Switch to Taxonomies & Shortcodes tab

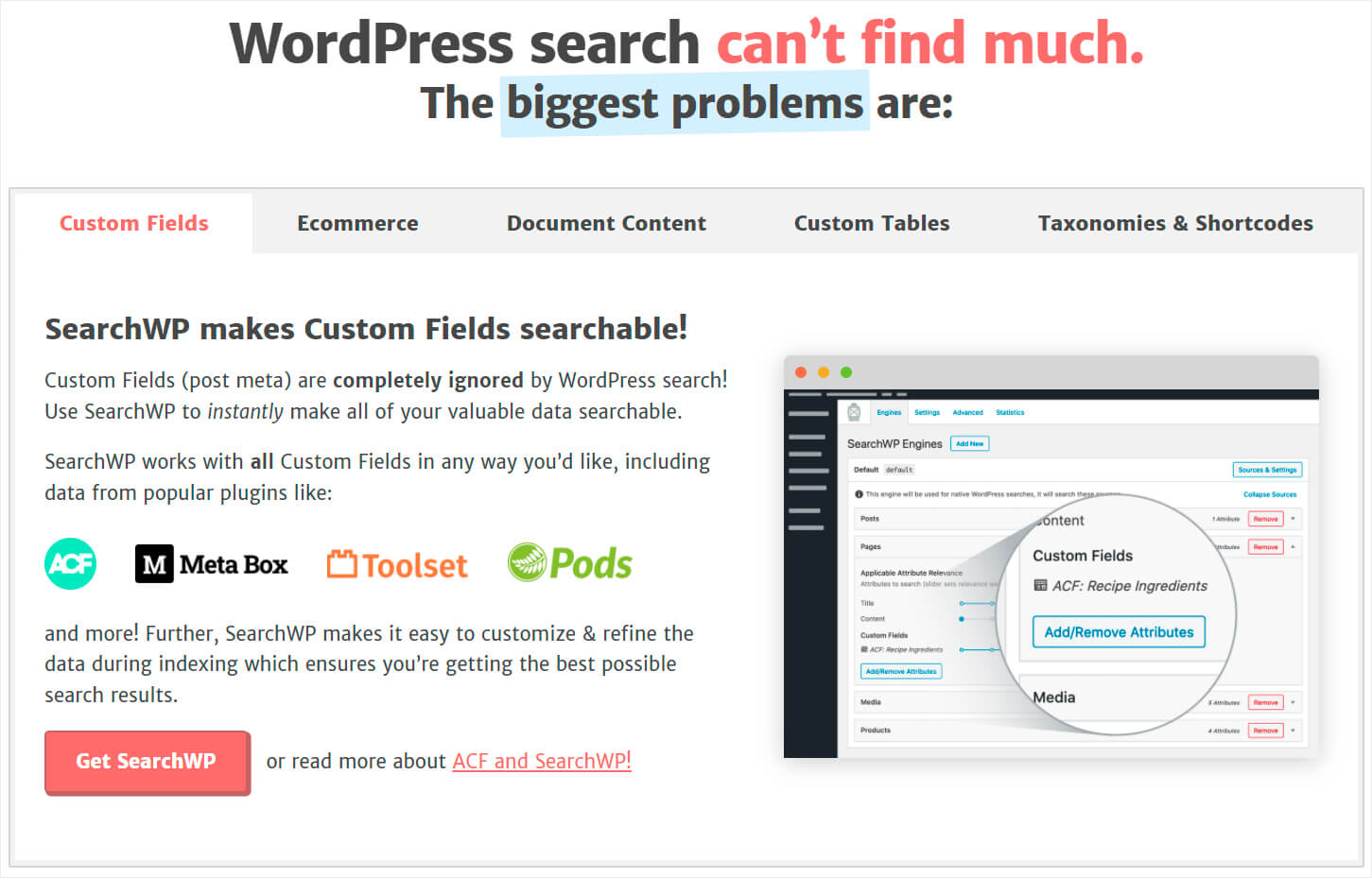click(1175, 223)
